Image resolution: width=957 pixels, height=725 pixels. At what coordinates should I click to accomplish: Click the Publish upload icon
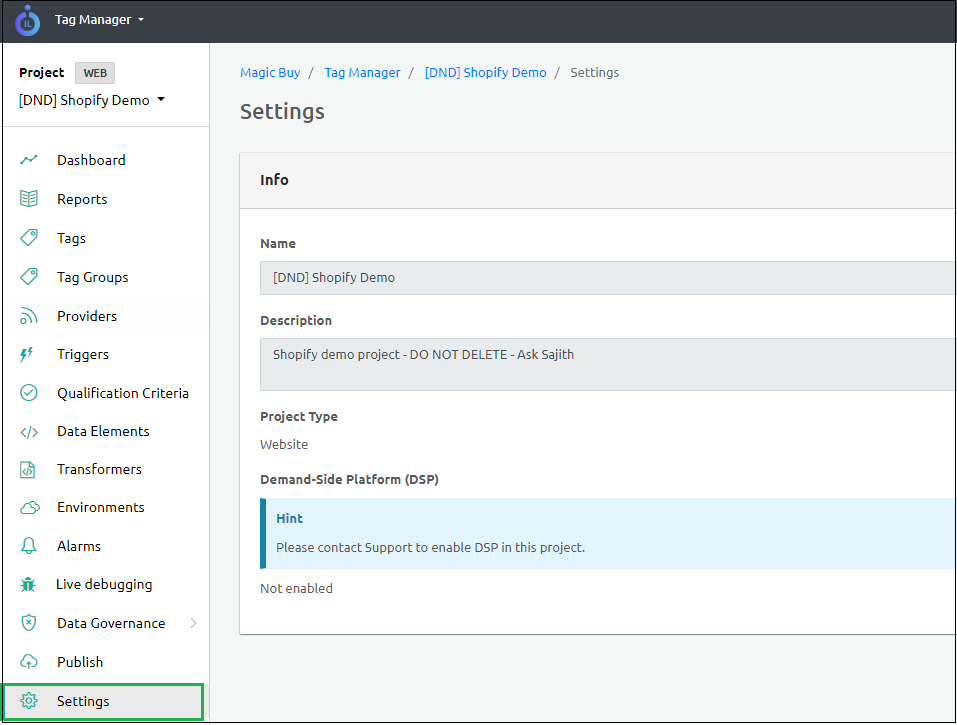pos(29,662)
